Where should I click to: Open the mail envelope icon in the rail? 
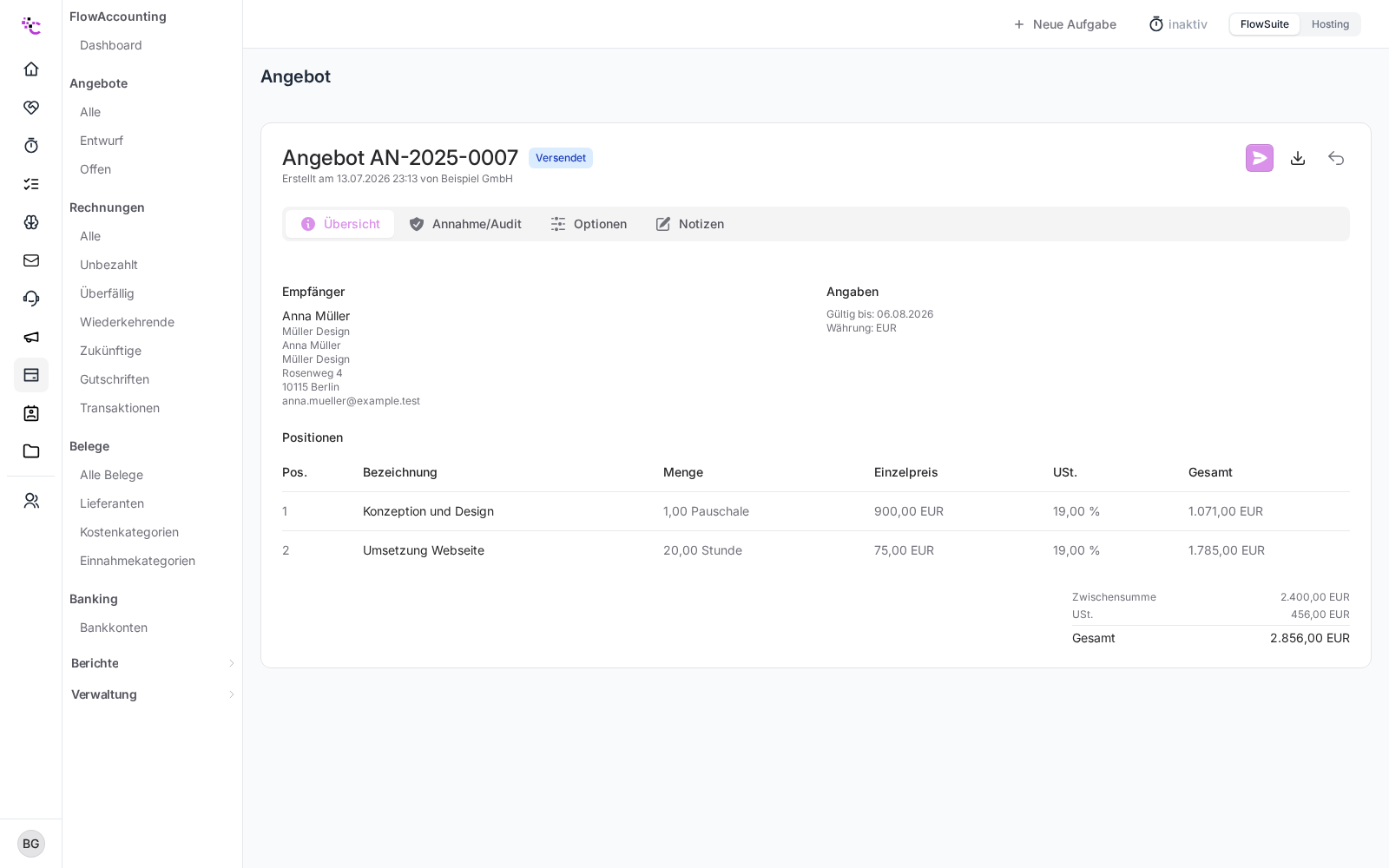(x=31, y=260)
